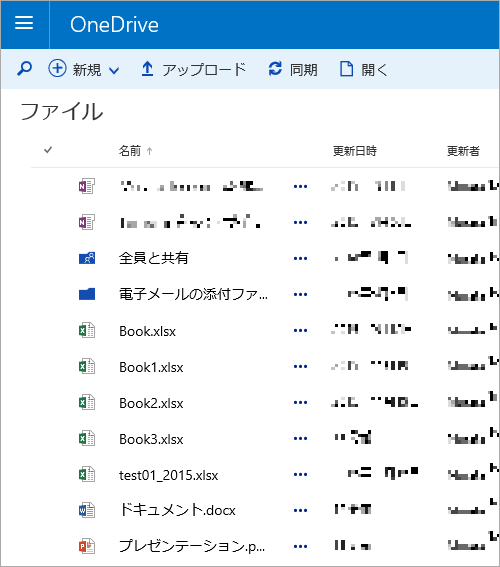Click the 開く document icon
500x567 pixels.
pos(346,69)
